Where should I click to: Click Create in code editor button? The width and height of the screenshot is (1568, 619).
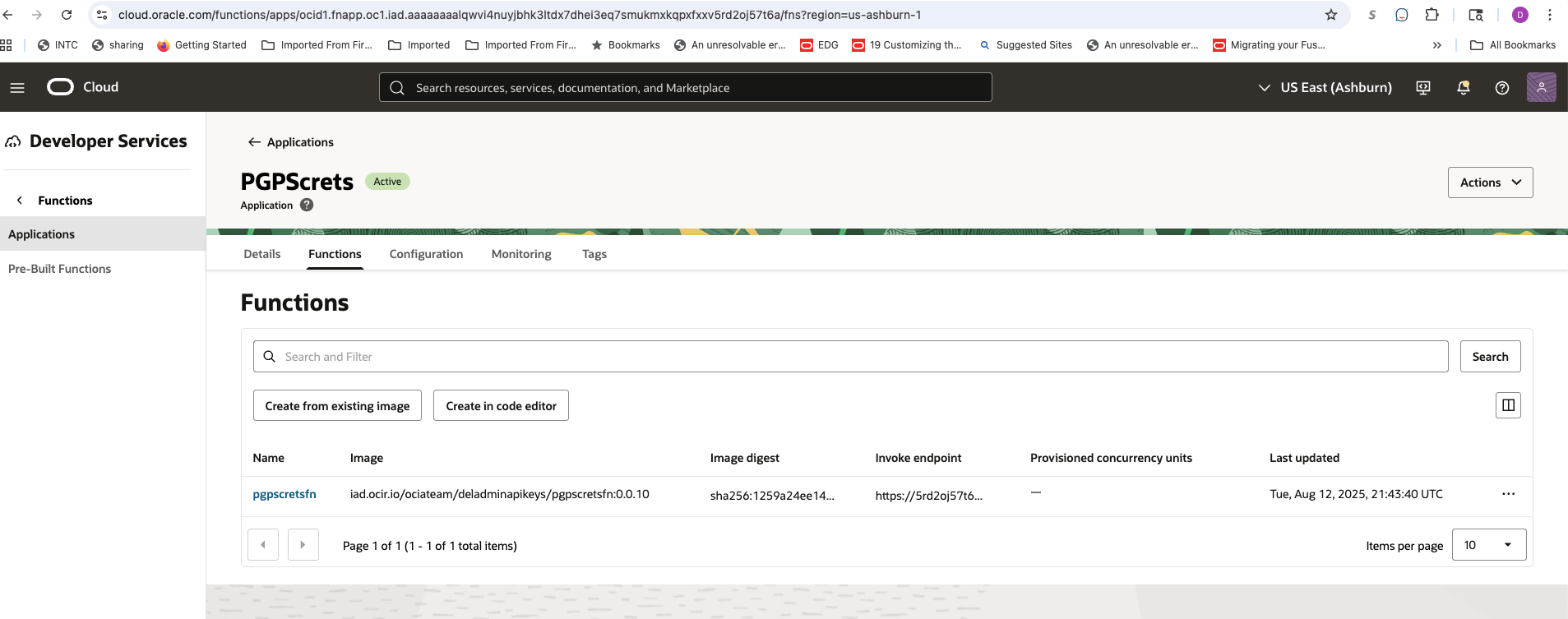pos(501,406)
